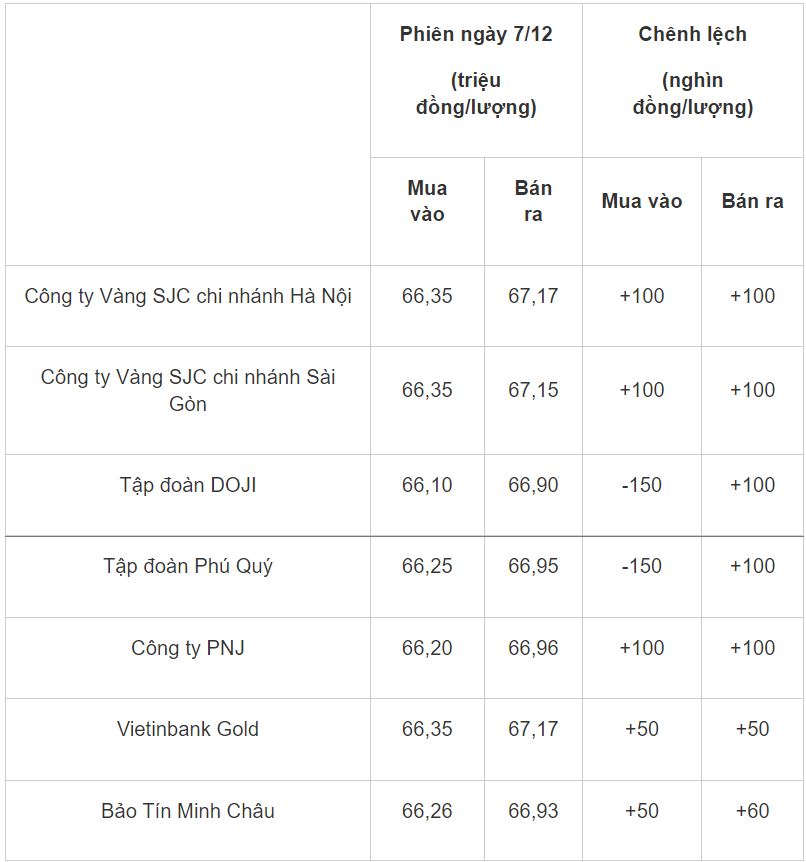Click the 'Tập đoàn DOJI' row label
This screenshot has height=862, width=806.
188,485
